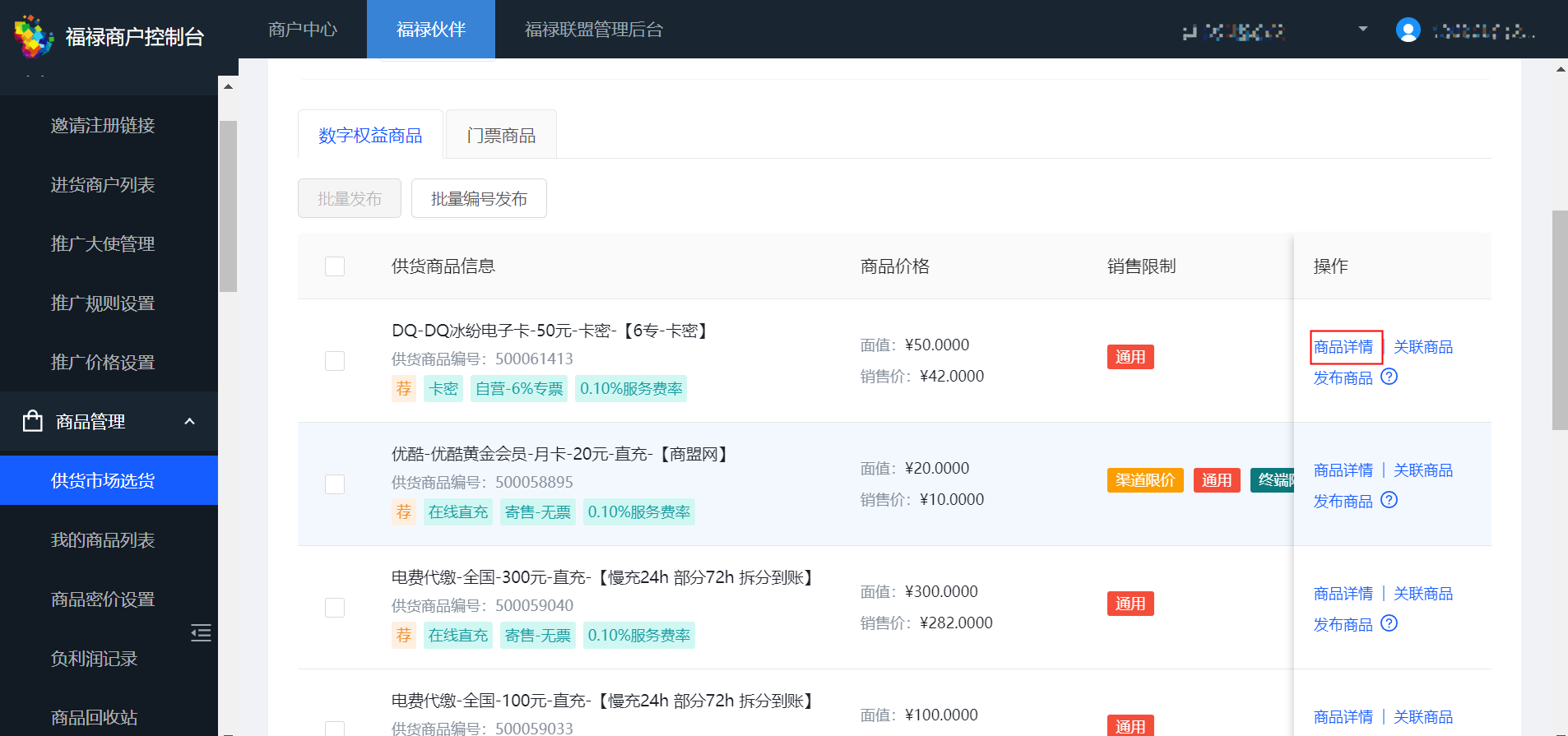
Task: Click the main page scrollbar thumb
Action: (1560, 320)
